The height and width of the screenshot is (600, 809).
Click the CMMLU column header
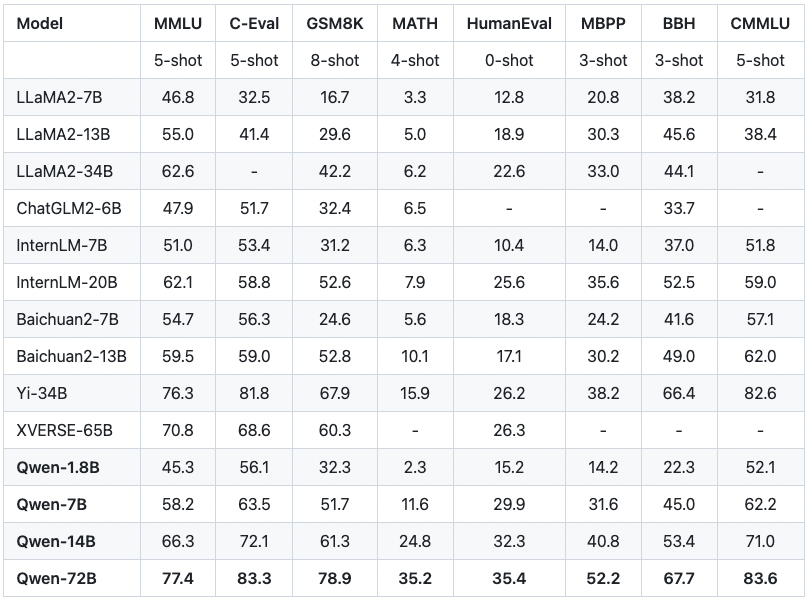[760, 23]
